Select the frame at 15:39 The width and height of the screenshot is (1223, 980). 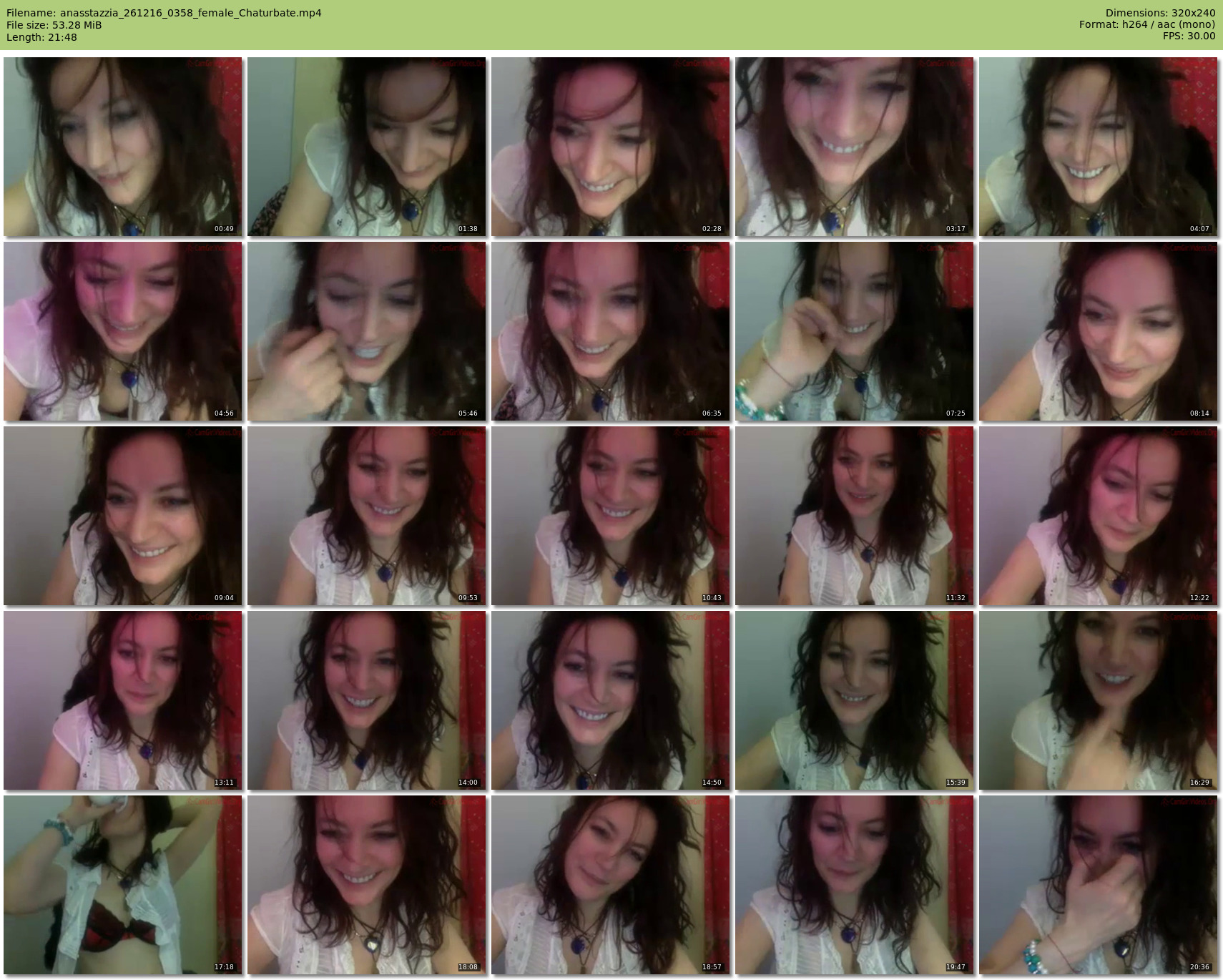(854, 700)
